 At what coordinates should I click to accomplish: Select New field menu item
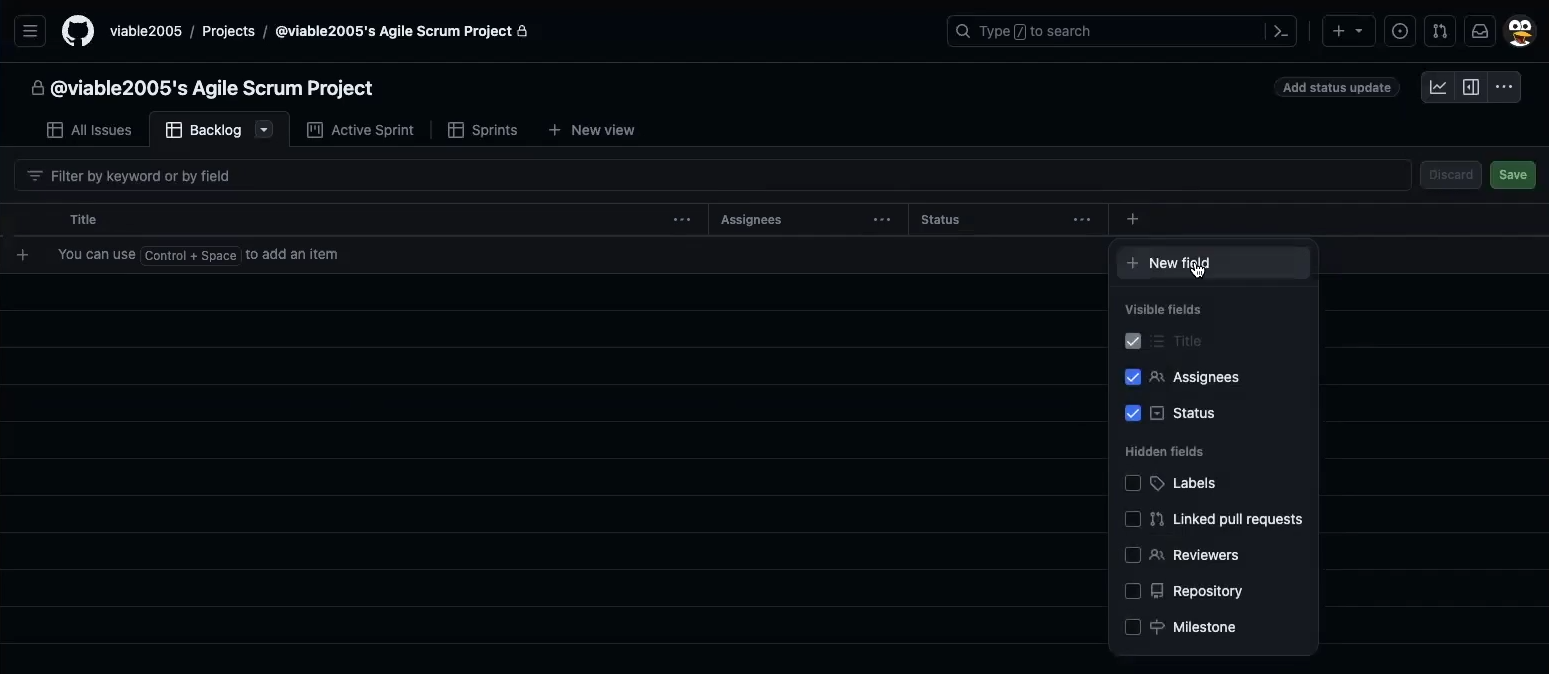pyautogui.click(x=1178, y=263)
